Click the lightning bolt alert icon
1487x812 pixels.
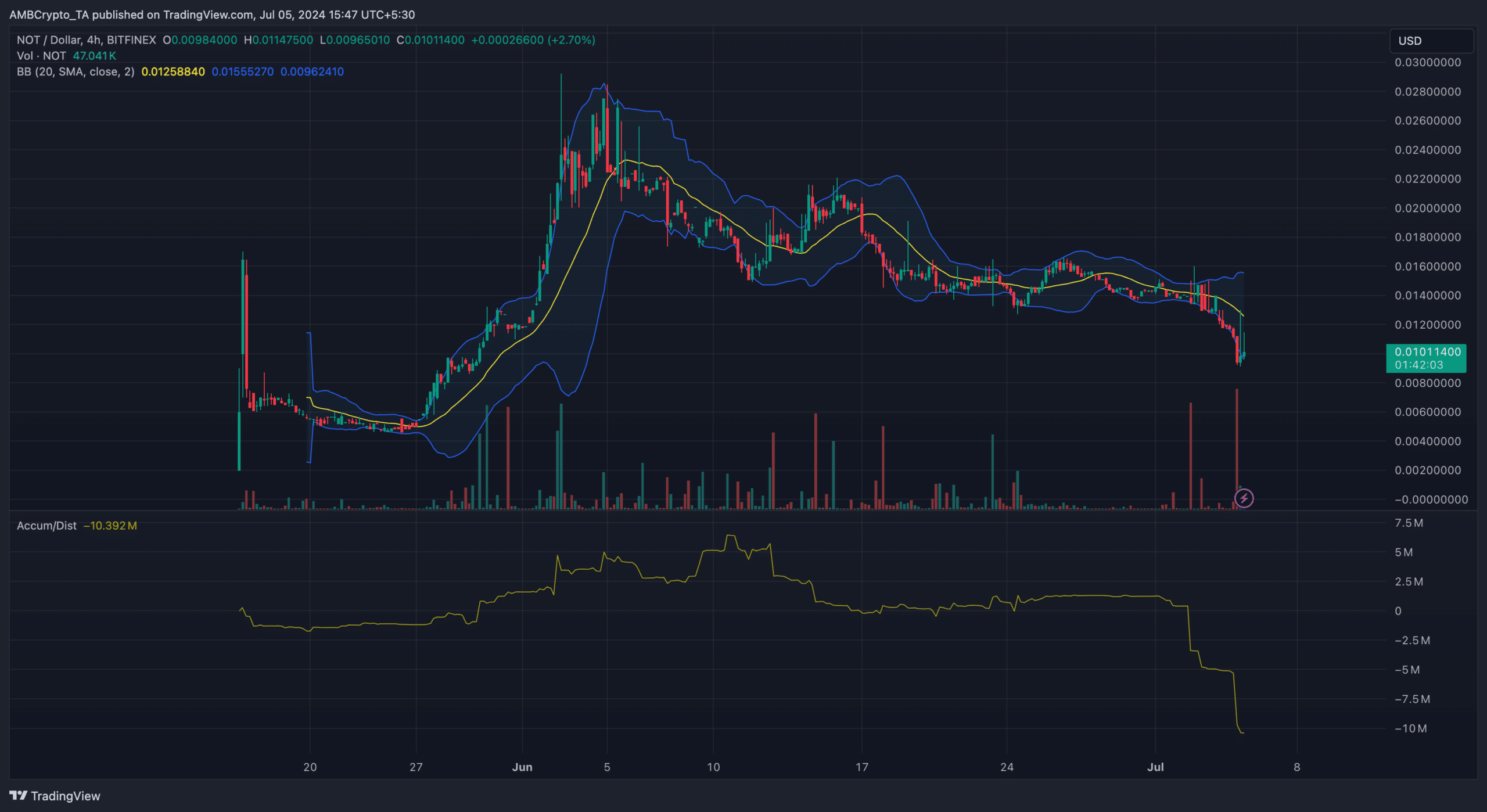(x=1244, y=498)
